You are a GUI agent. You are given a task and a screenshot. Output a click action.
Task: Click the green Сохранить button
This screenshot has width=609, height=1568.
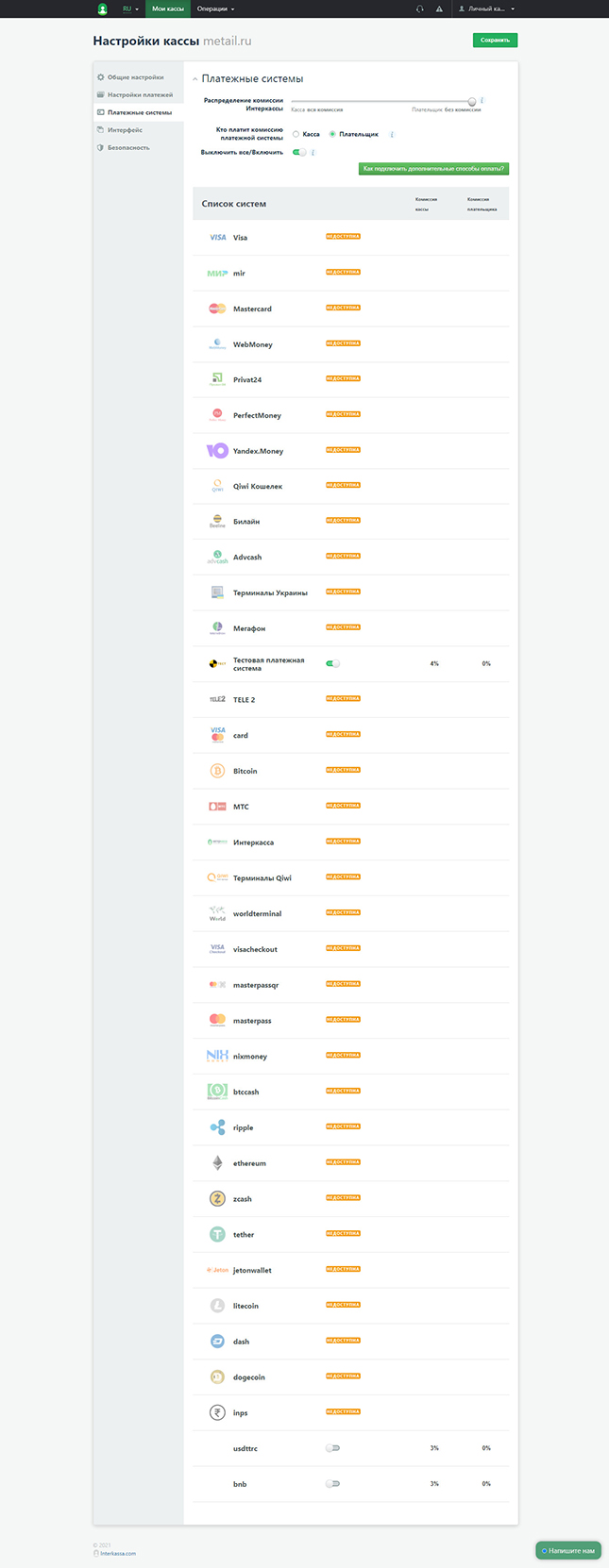point(495,40)
